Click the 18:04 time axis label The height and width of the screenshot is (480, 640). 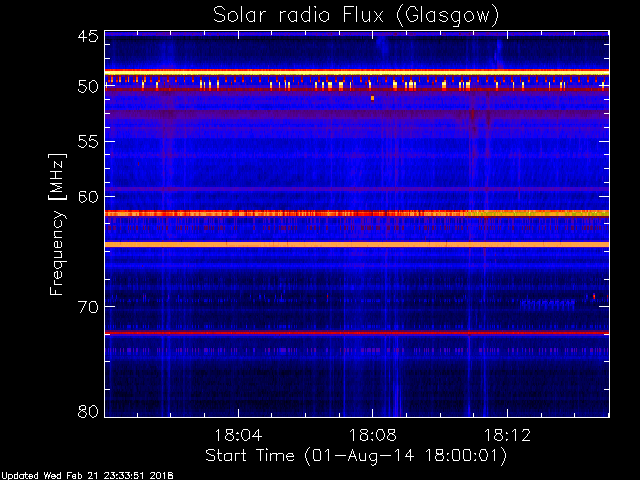click(x=238, y=435)
